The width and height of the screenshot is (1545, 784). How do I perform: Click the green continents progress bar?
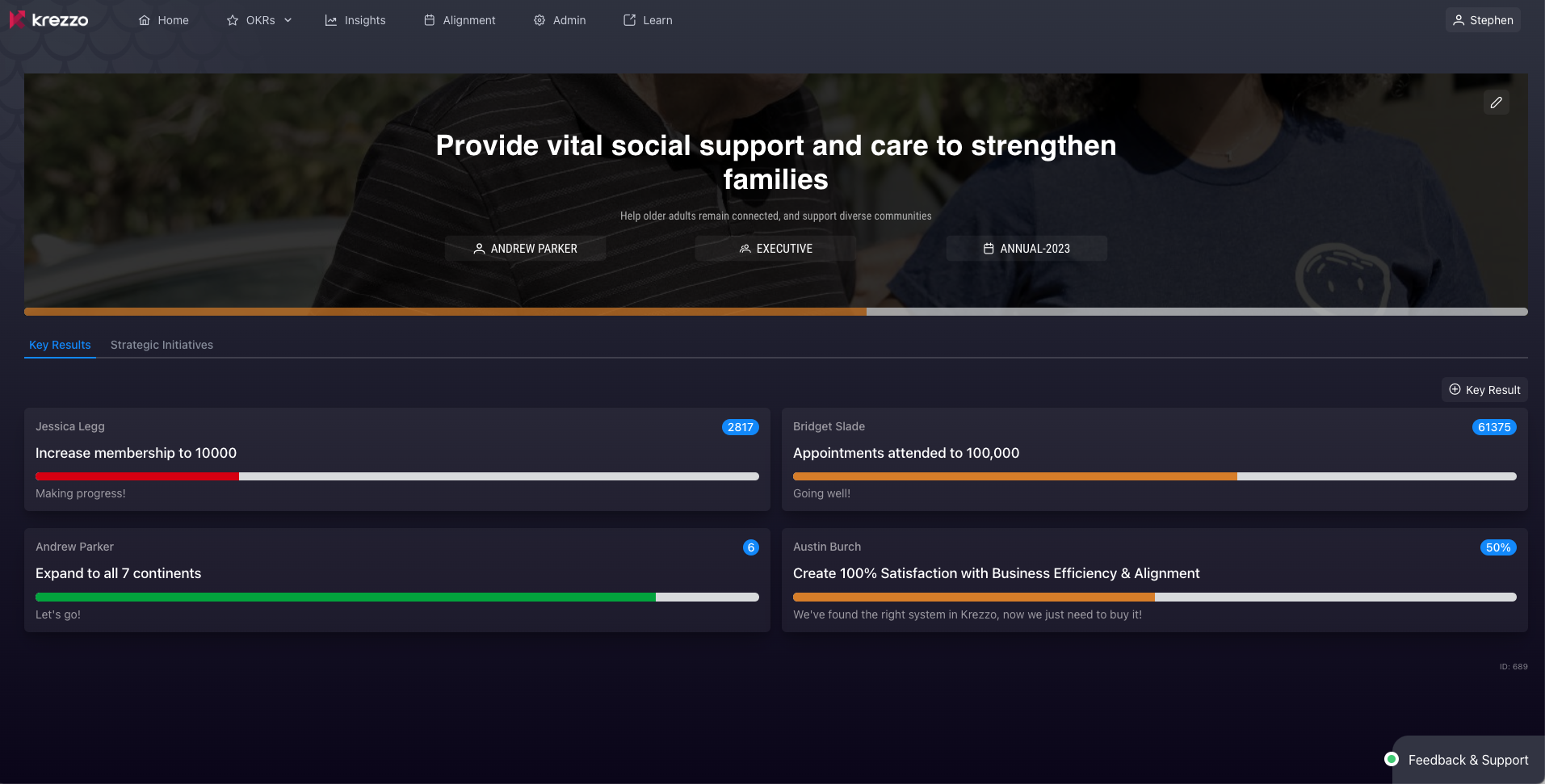397,597
